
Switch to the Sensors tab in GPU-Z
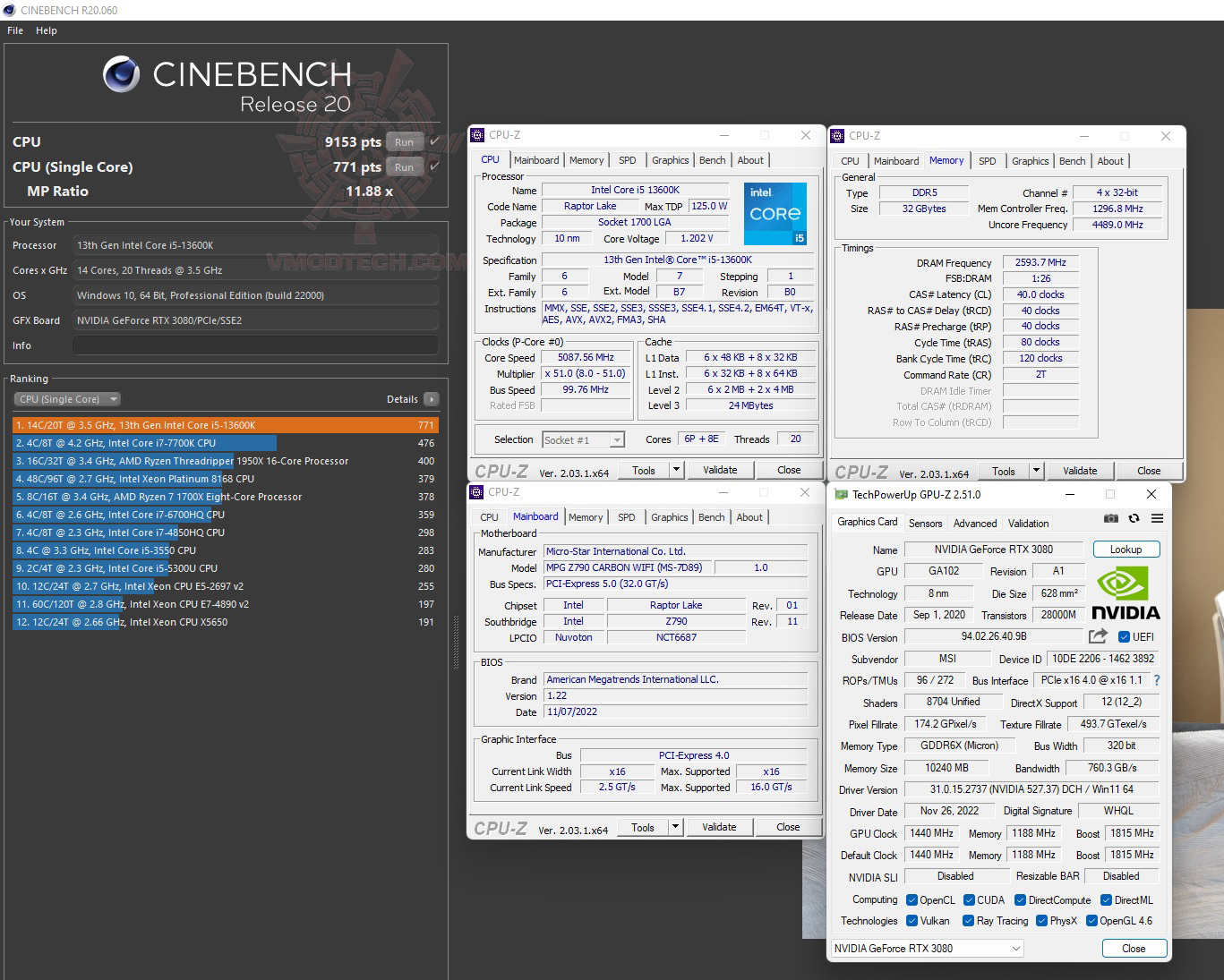(x=926, y=524)
